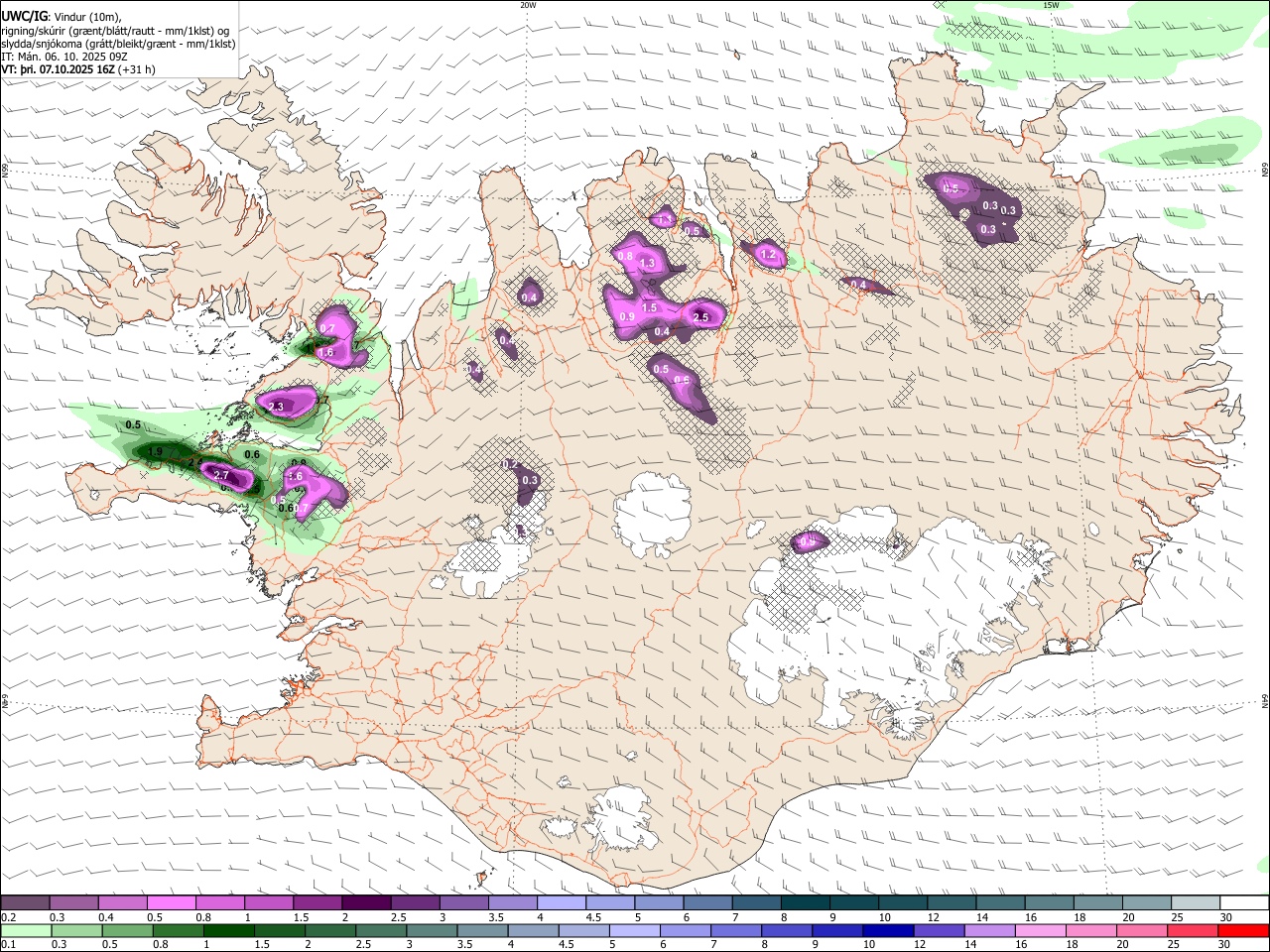
Task: Select the 'VT: þri. 07.10.2025 16Z (+31 h)' line
Action: pos(77,69)
